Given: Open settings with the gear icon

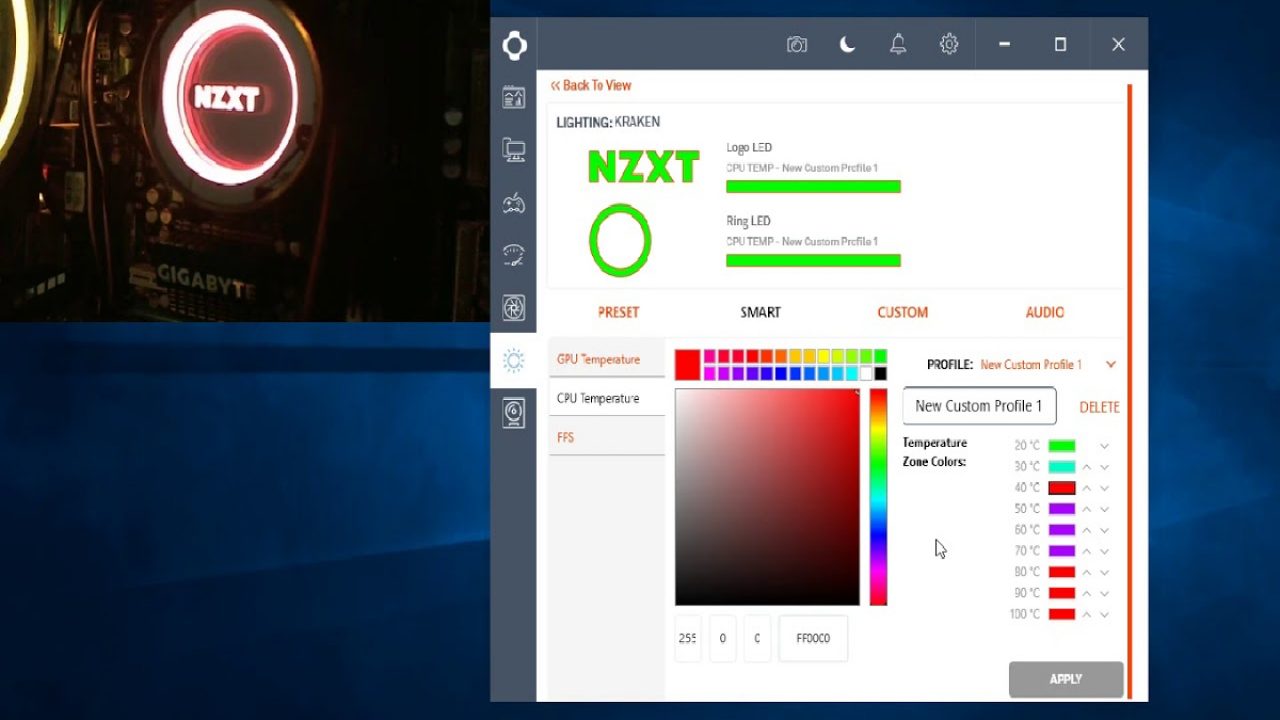Looking at the screenshot, I should pos(949,44).
